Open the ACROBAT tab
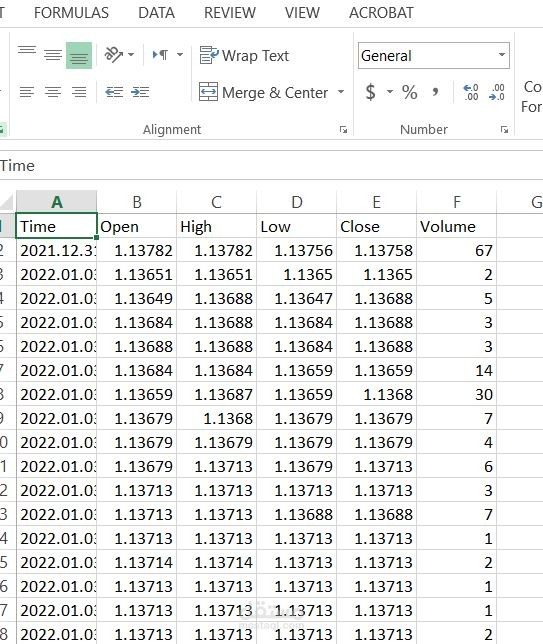This screenshot has height=644, width=543. point(381,13)
